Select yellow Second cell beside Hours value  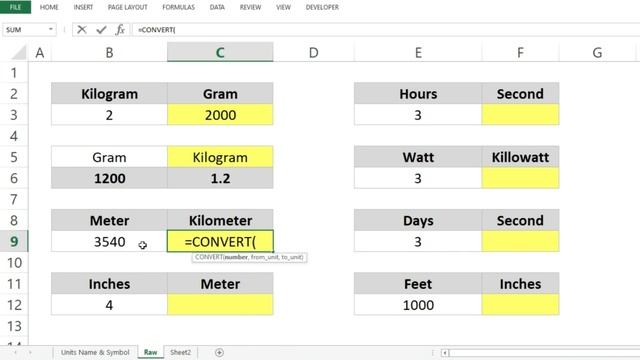520,115
